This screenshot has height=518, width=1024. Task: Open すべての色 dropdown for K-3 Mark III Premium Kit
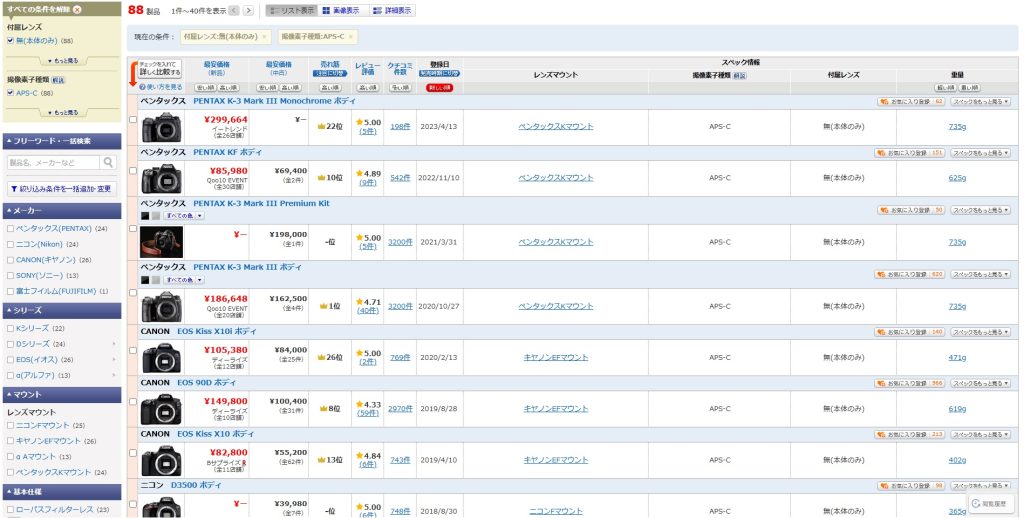(183, 216)
